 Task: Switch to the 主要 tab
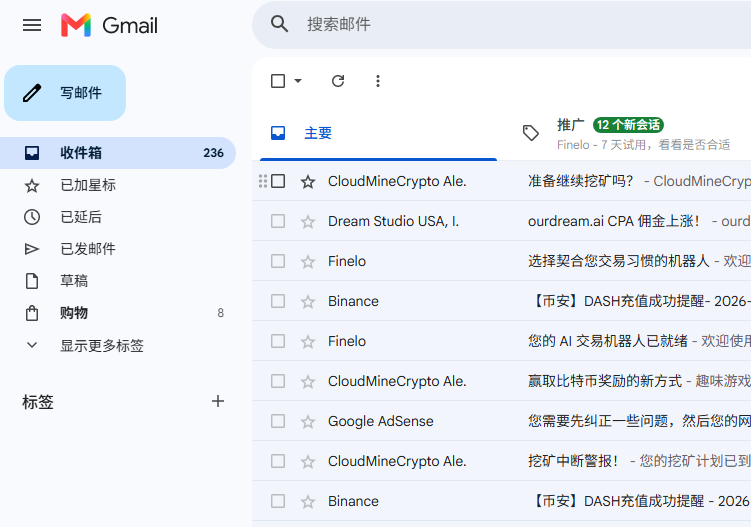pos(378,133)
